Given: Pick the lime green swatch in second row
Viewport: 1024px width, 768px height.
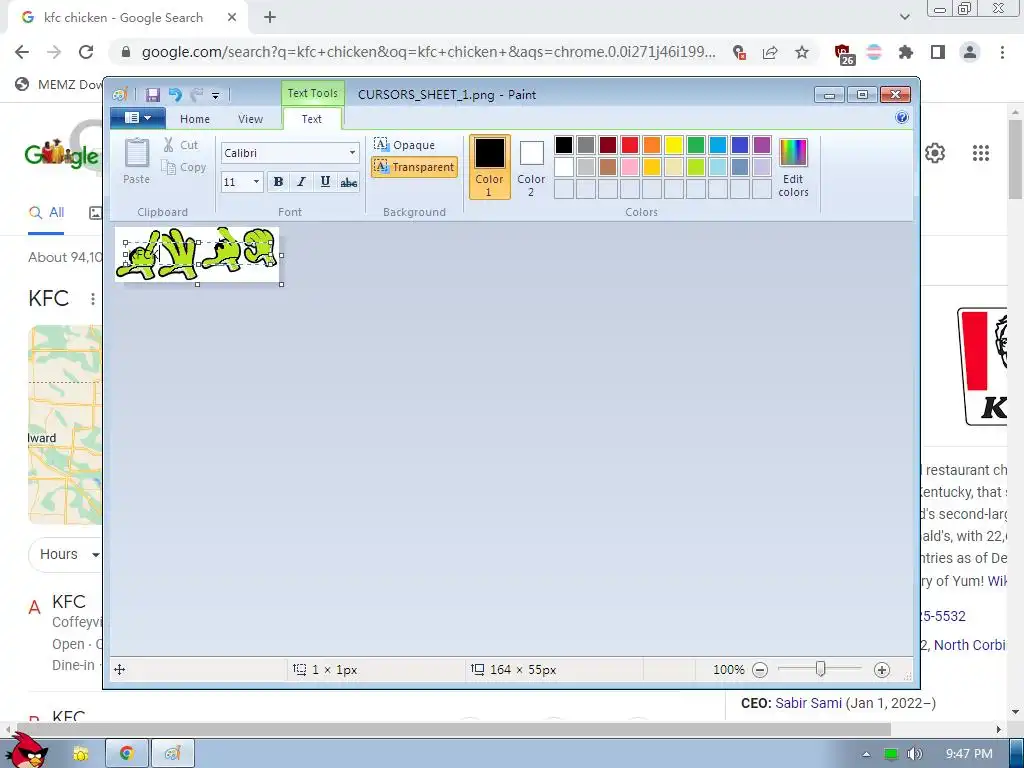Looking at the screenshot, I should [x=696, y=167].
